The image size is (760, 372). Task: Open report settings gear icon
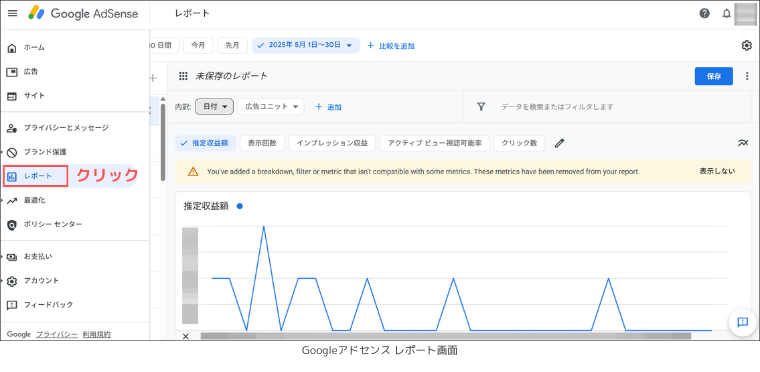[x=746, y=46]
